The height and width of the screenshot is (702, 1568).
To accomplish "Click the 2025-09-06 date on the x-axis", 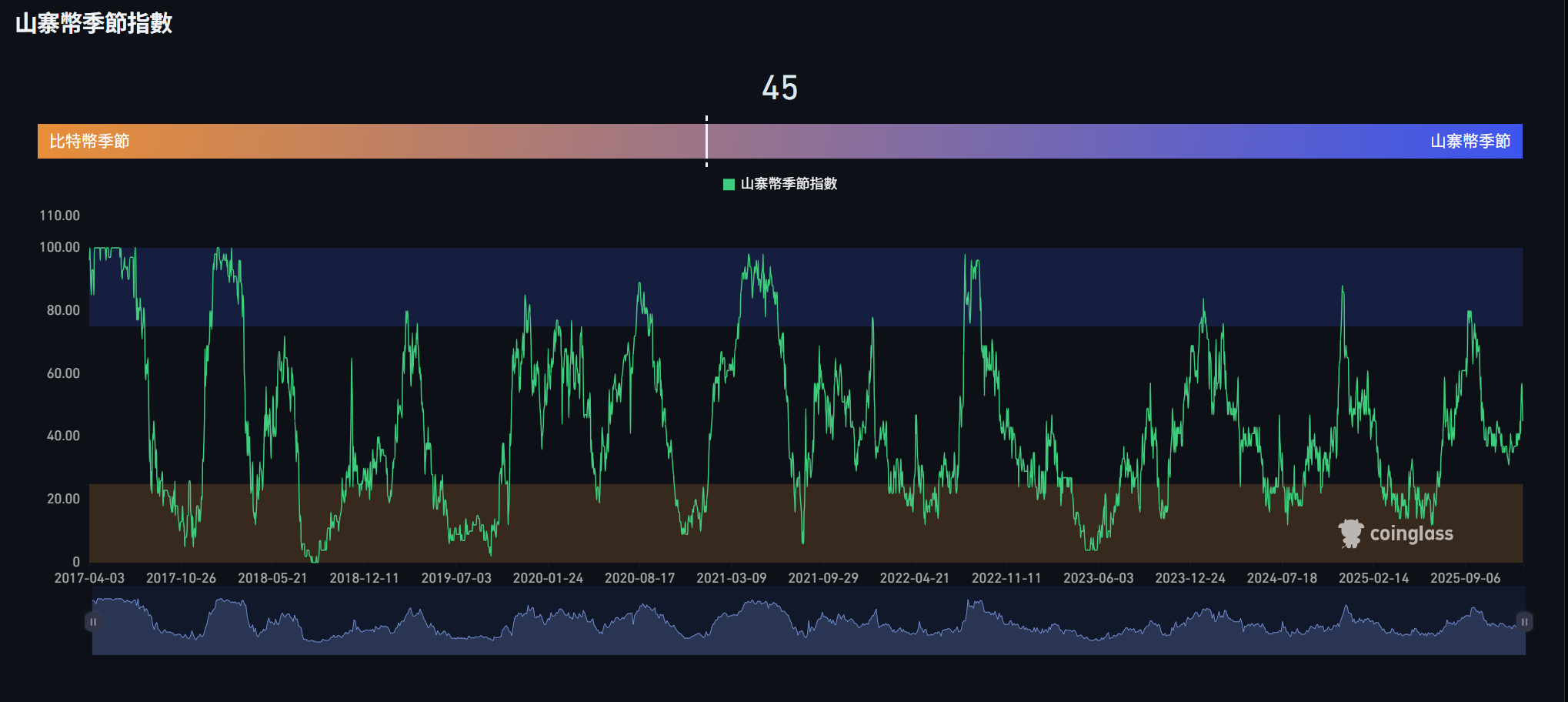I will [x=1465, y=578].
